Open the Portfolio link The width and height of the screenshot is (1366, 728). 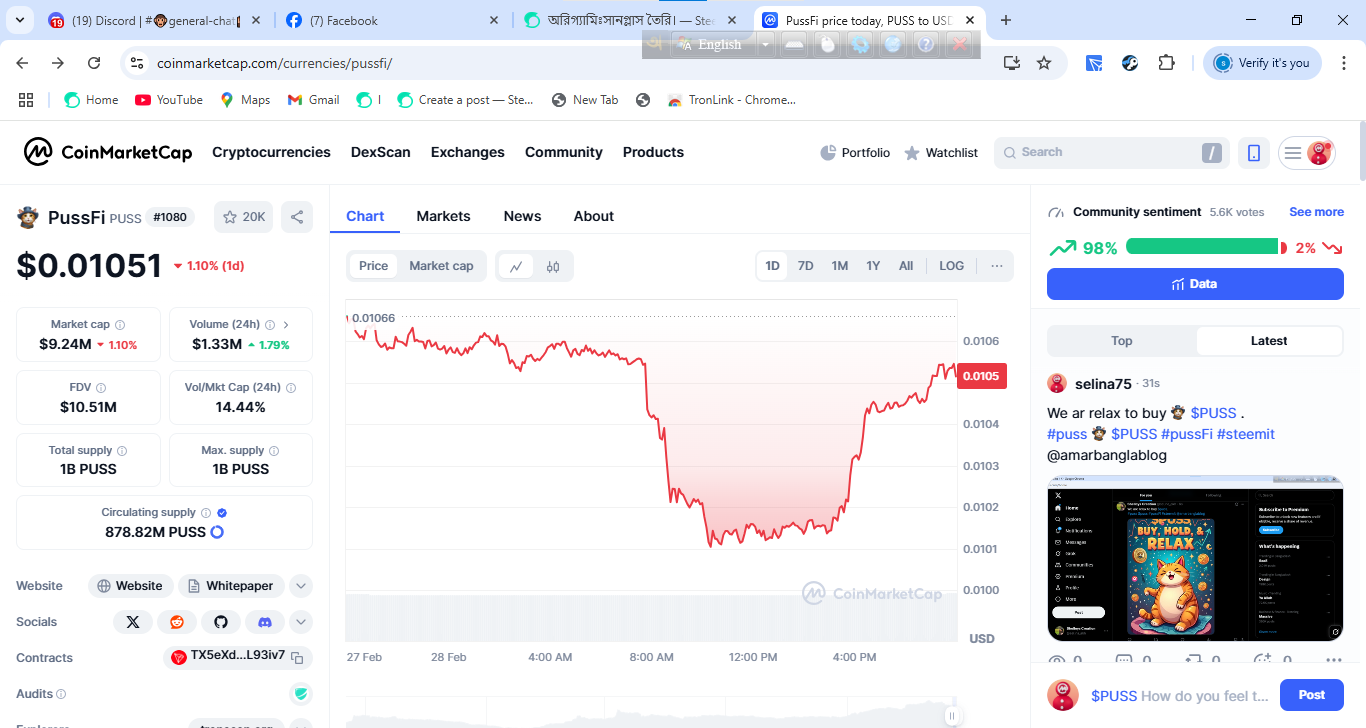855,153
